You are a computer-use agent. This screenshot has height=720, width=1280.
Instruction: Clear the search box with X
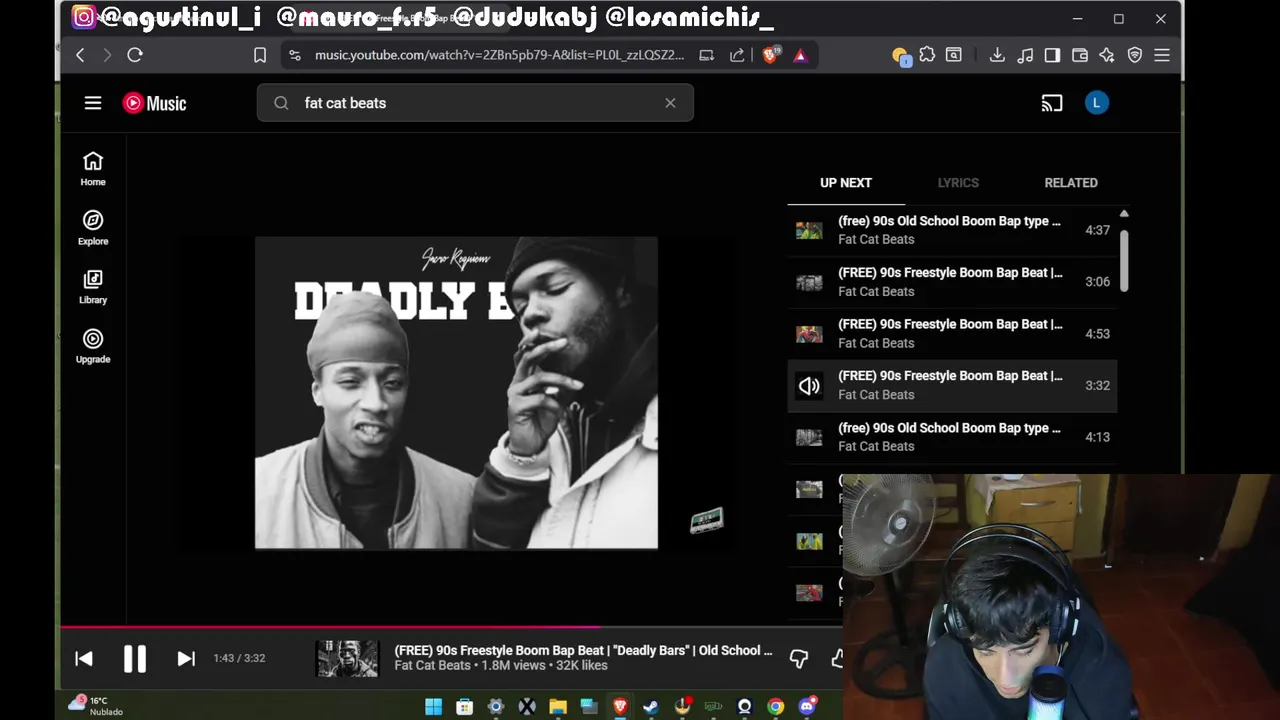click(x=670, y=103)
